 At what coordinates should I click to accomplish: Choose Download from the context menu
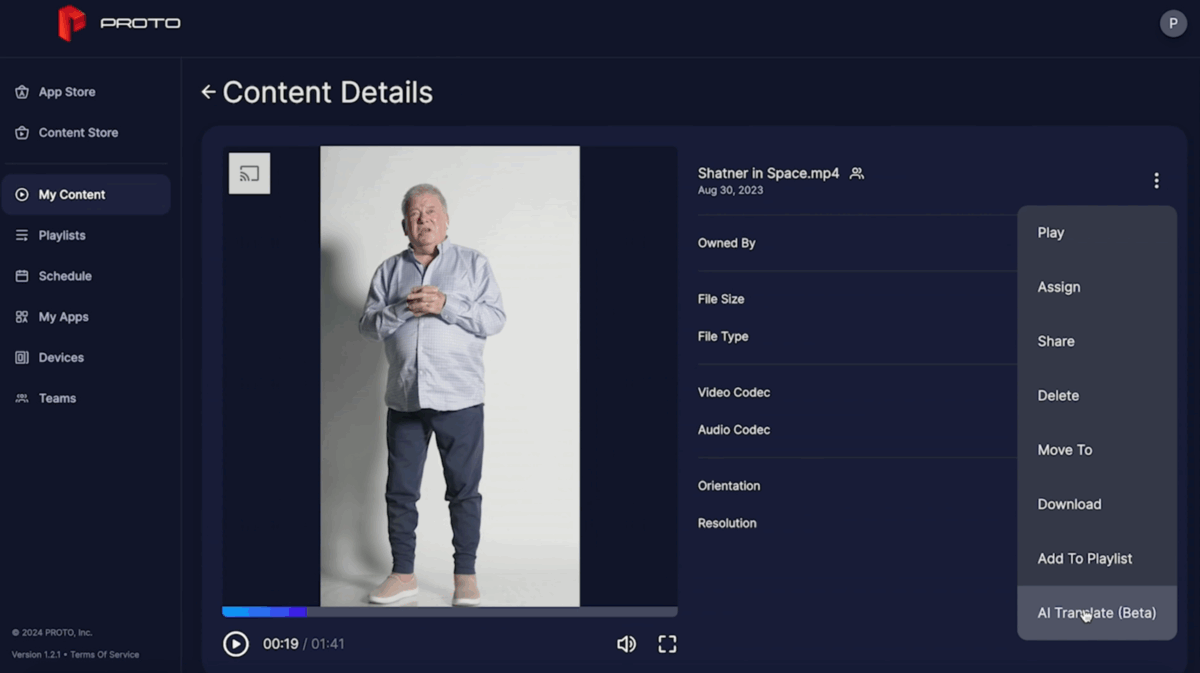click(1069, 504)
